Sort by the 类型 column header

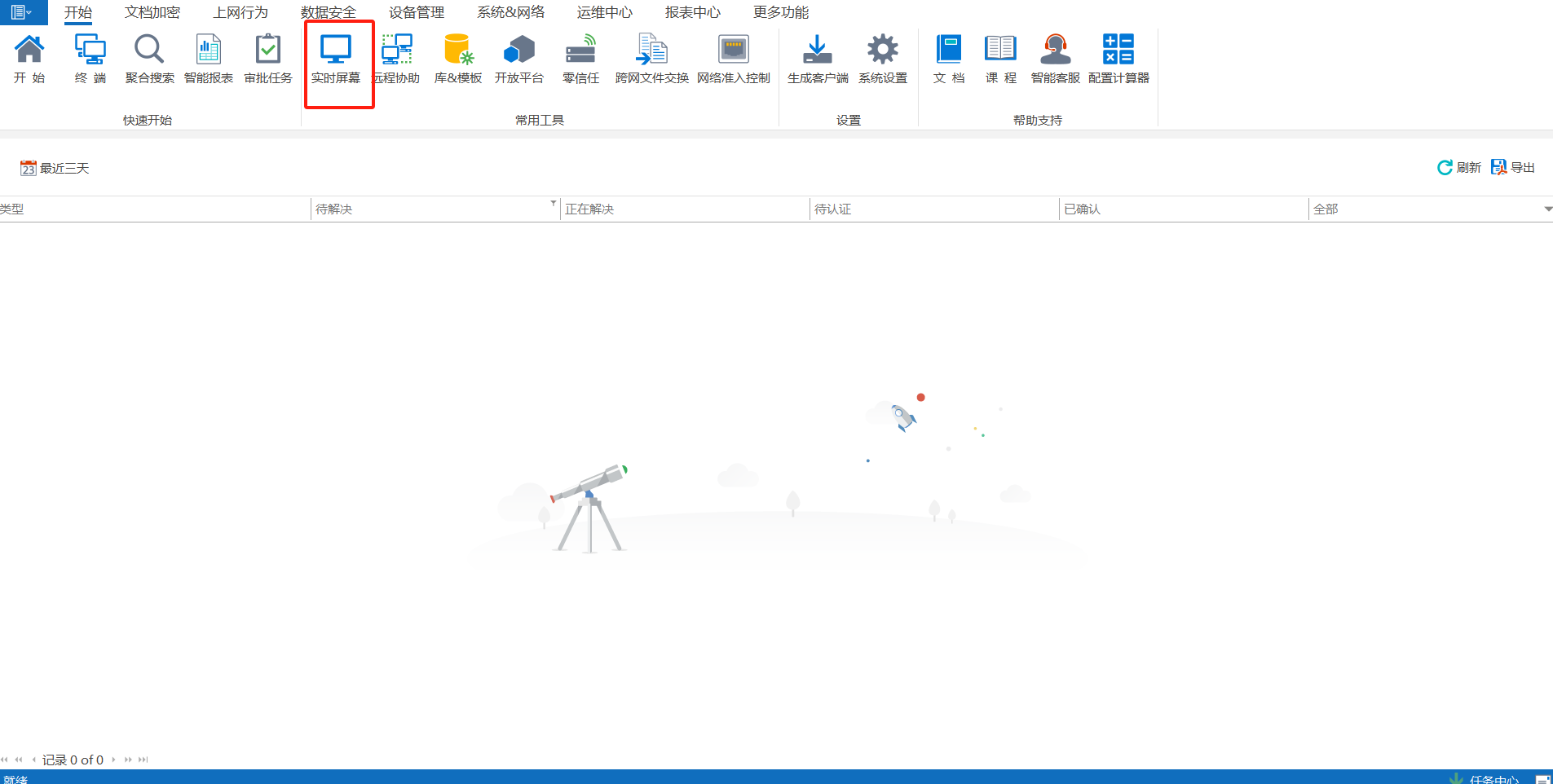point(155,209)
